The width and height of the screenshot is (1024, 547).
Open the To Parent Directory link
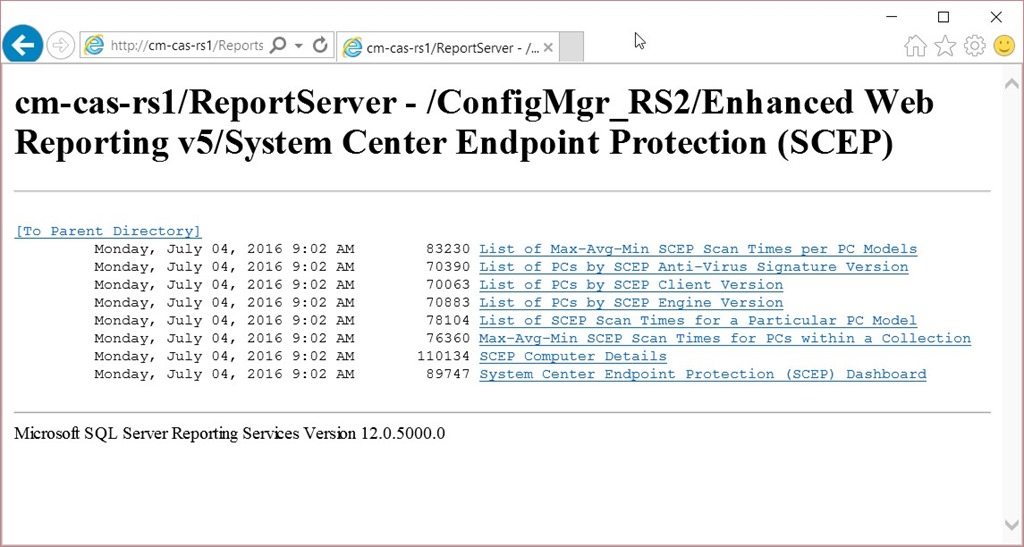pos(108,231)
